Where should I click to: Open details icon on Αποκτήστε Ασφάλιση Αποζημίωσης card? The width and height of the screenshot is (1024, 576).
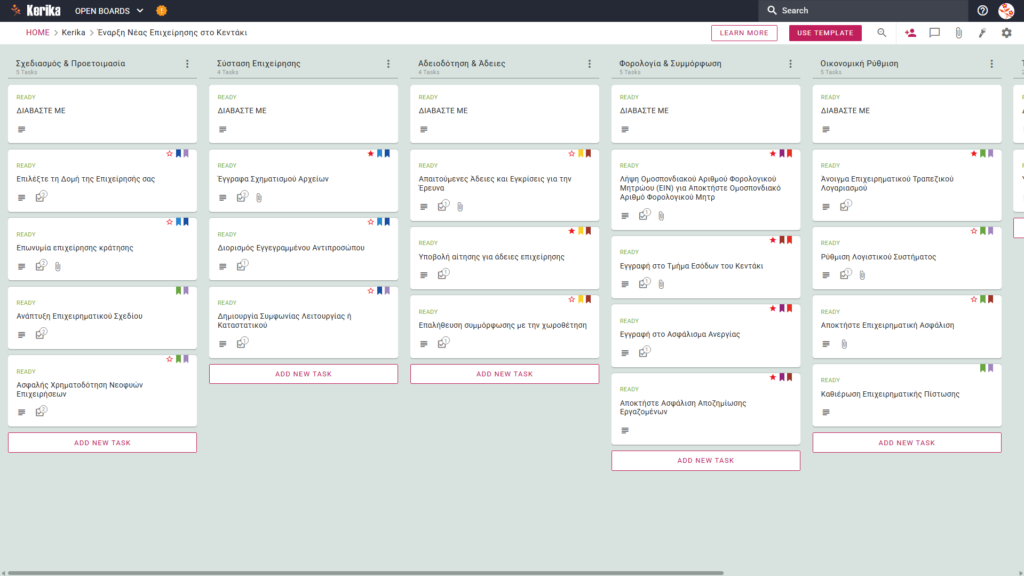625,430
